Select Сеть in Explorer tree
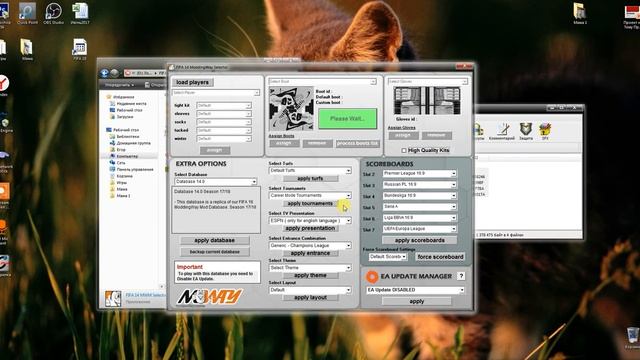 pos(121,163)
